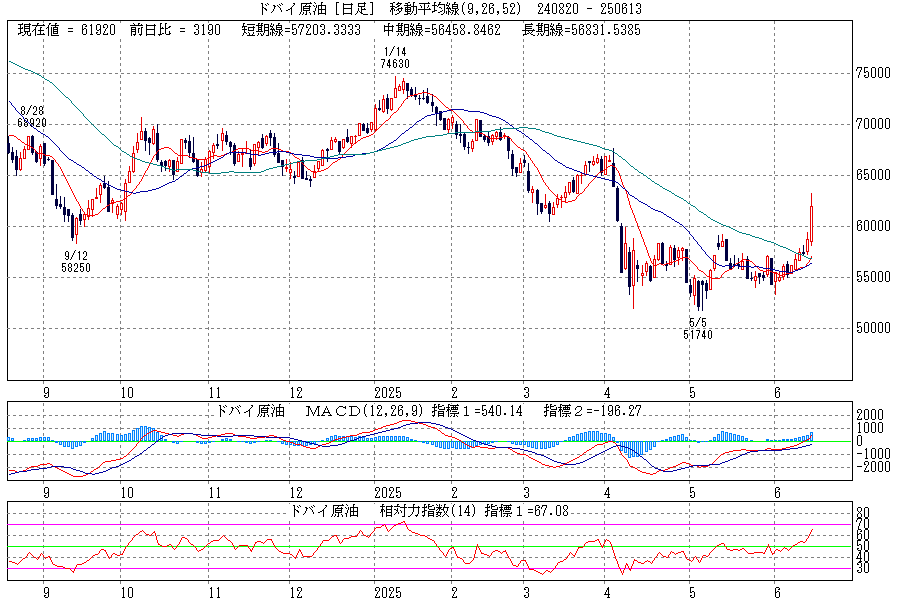Select the 中期線 moving average value
This screenshot has width=900, height=600.
point(435,30)
